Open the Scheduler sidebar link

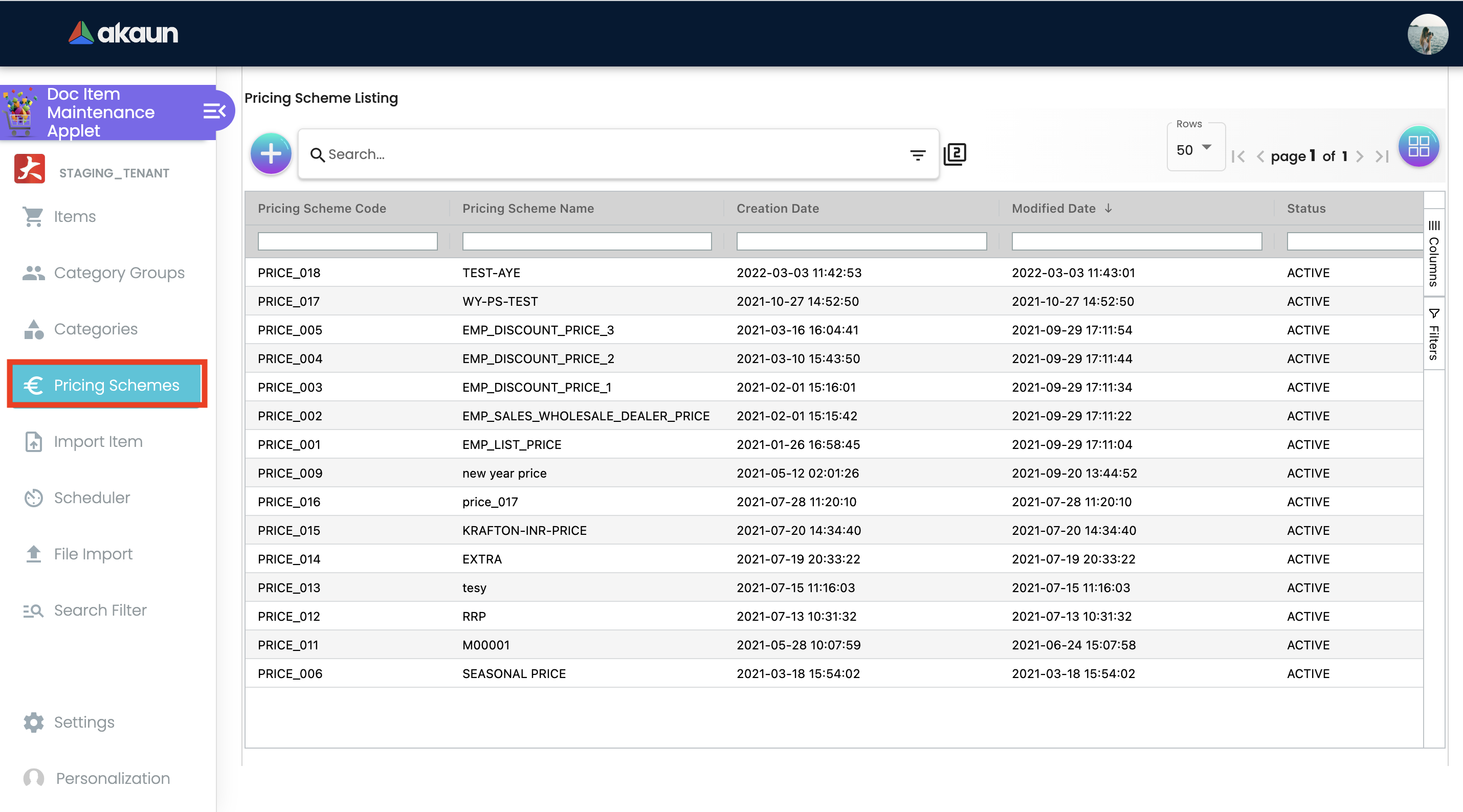(x=92, y=498)
